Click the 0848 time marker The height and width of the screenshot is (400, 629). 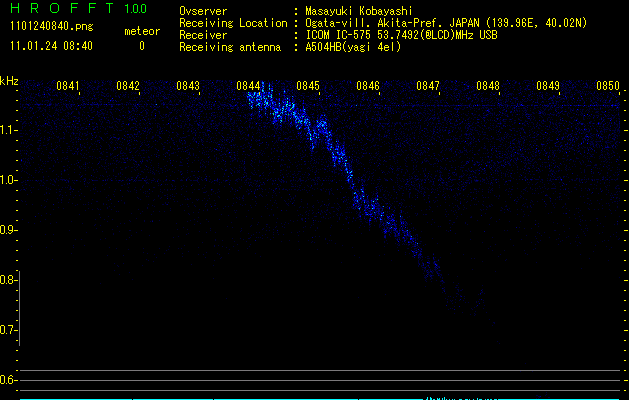pyautogui.click(x=488, y=86)
